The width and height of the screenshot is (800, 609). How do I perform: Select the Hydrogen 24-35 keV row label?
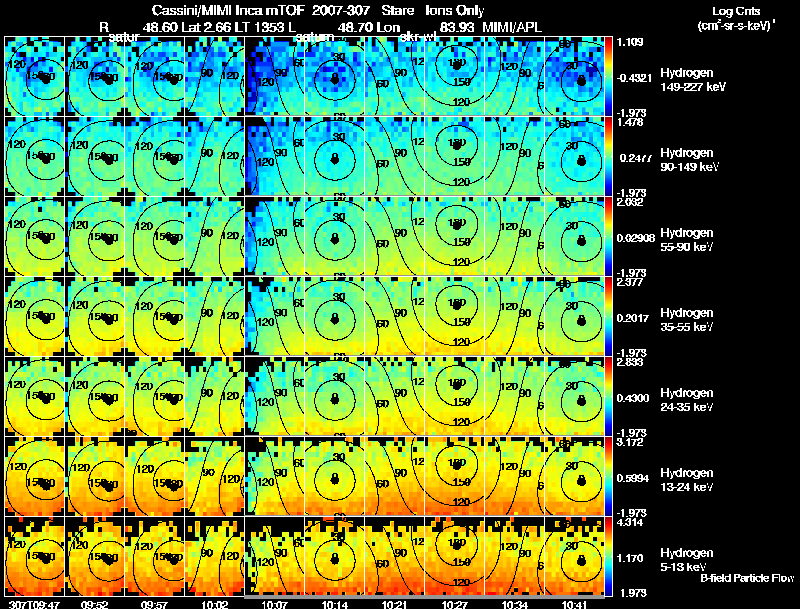687,400
